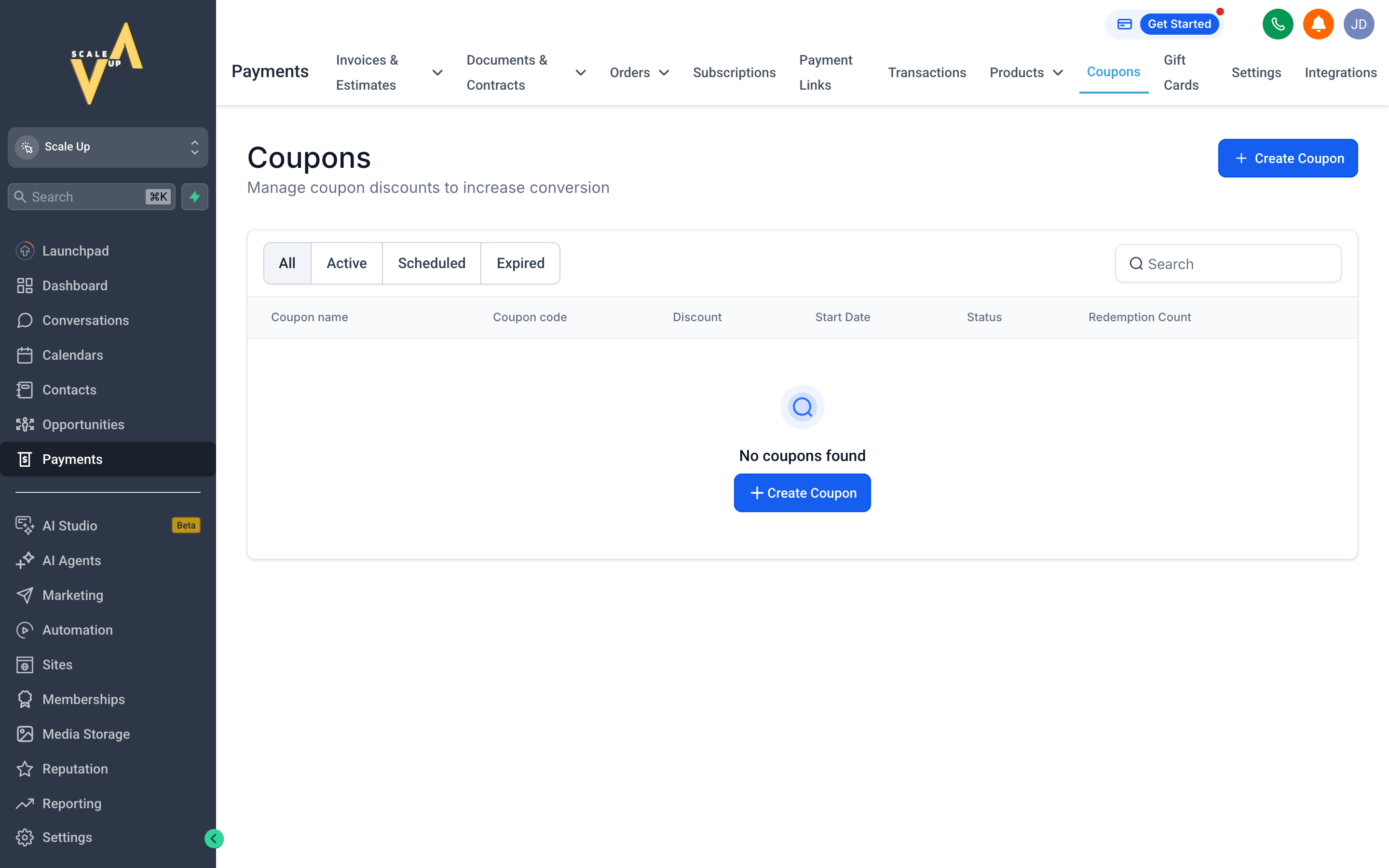
Task: Click the card icon beside Get Started
Action: [1124, 24]
